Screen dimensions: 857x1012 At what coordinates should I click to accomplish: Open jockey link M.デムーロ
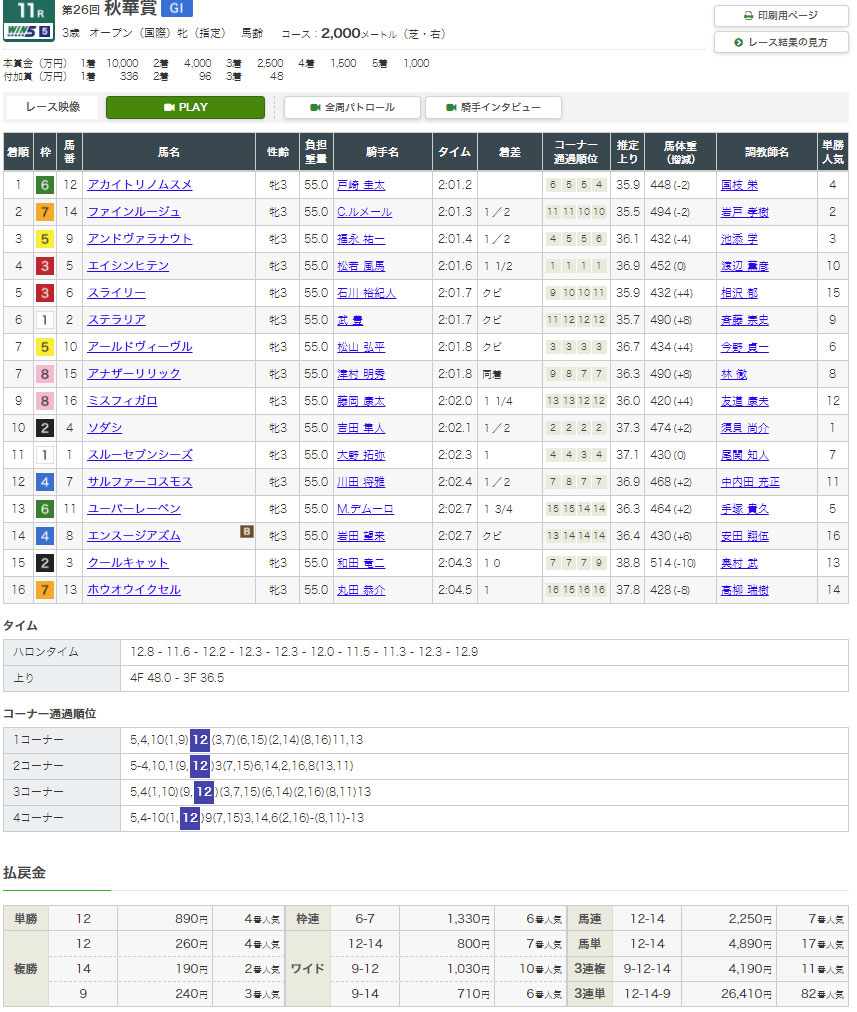pyautogui.click(x=365, y=509)
